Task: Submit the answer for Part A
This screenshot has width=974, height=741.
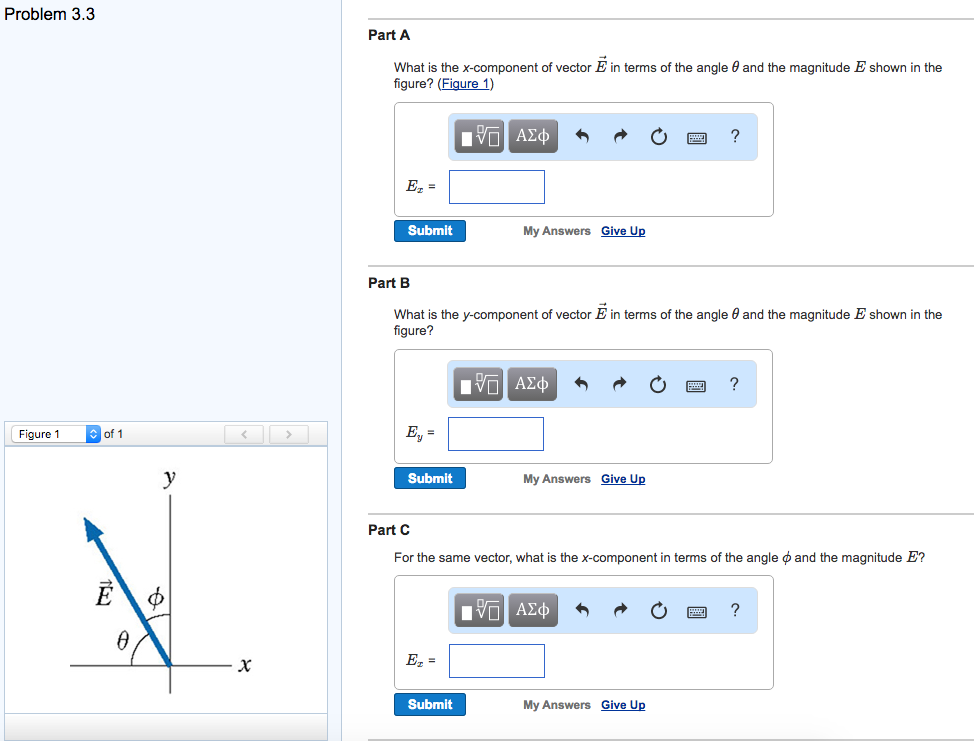Action: click(x=429, y=230)
